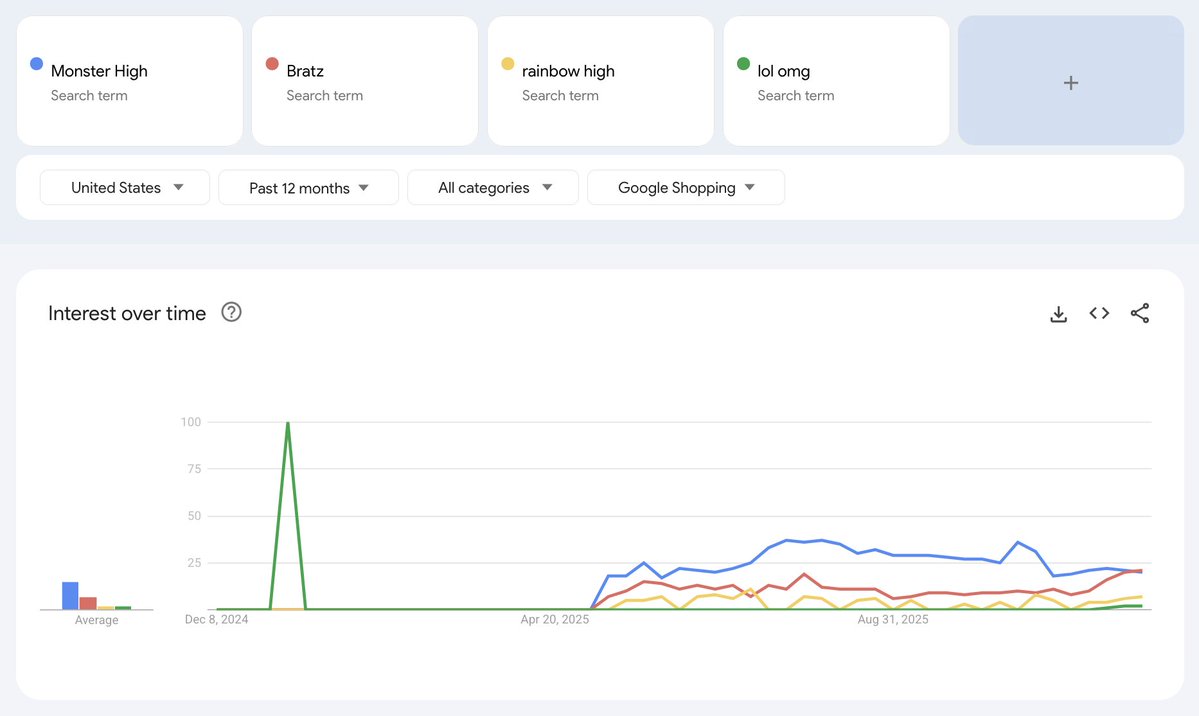Image resolution: width=1199 pixels, height=716 pixels.
Task: Open the United States region dropdown
Action: tap(125, 187)
